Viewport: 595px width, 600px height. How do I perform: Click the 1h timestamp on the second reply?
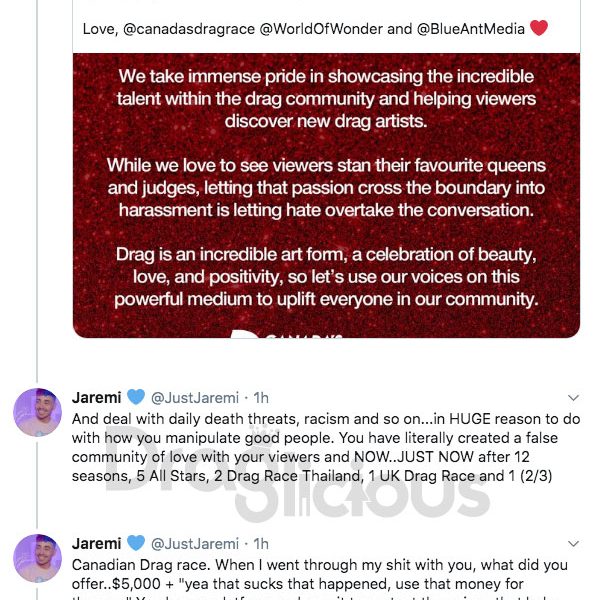(261, 544)
